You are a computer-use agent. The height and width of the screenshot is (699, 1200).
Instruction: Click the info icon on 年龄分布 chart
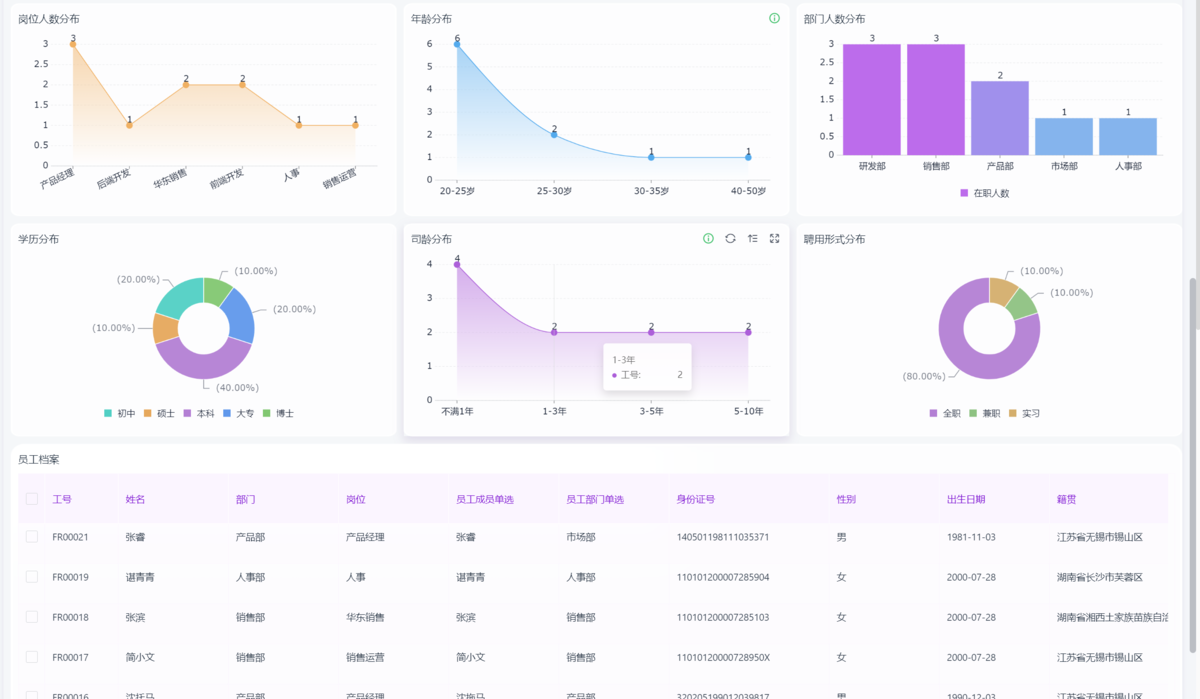pos(774,18)
